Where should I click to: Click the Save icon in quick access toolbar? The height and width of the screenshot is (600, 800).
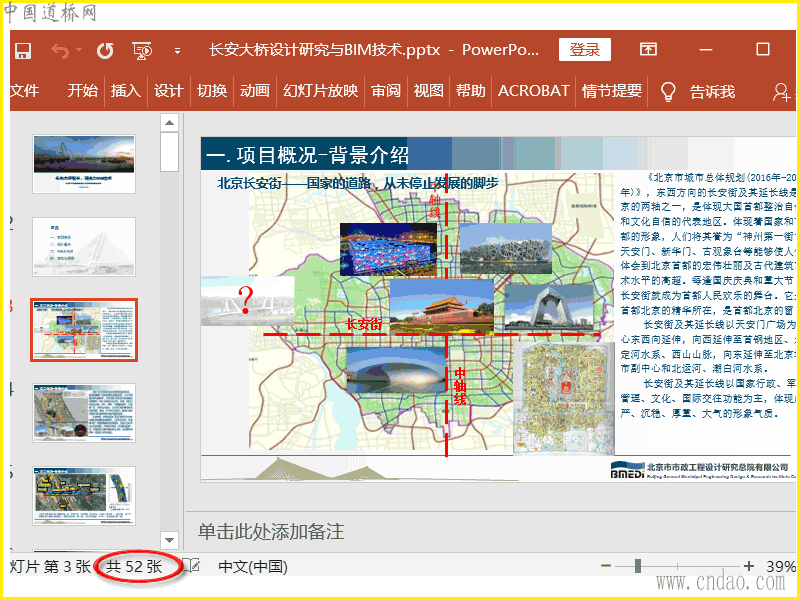point(23,50)
